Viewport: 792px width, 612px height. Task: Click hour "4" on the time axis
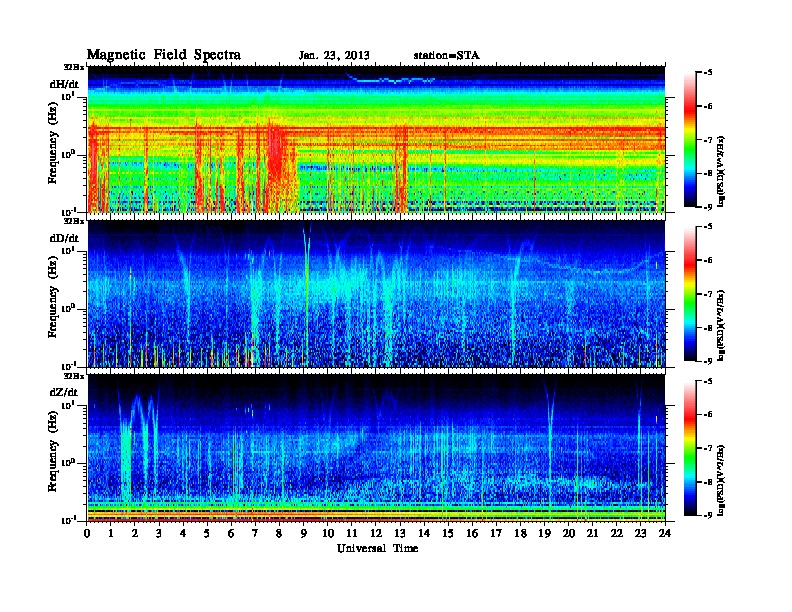click(183, 533)
